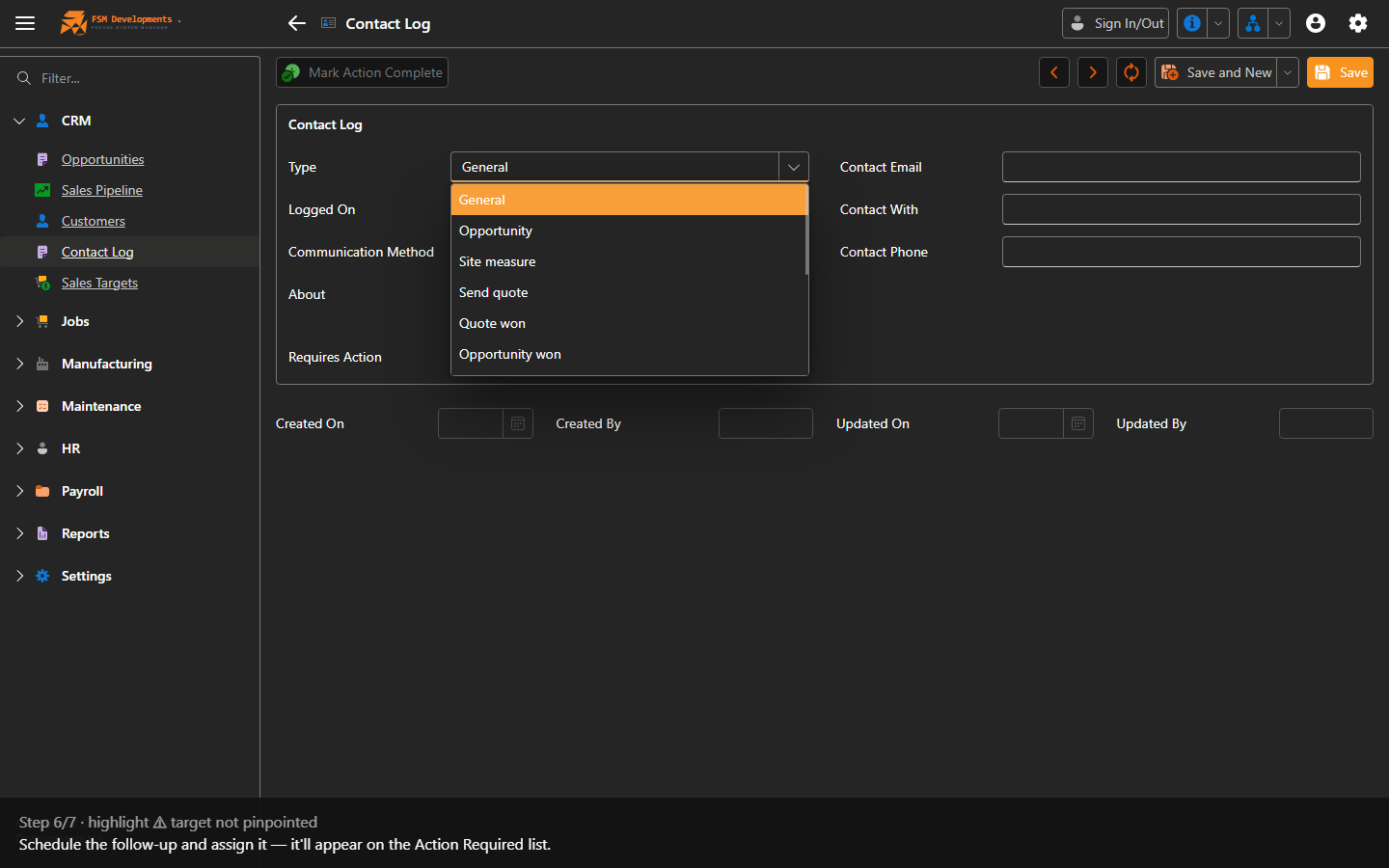Expand the Payroll section
1389x868 pixels.
pyautogui.click(x=19, y=491)
